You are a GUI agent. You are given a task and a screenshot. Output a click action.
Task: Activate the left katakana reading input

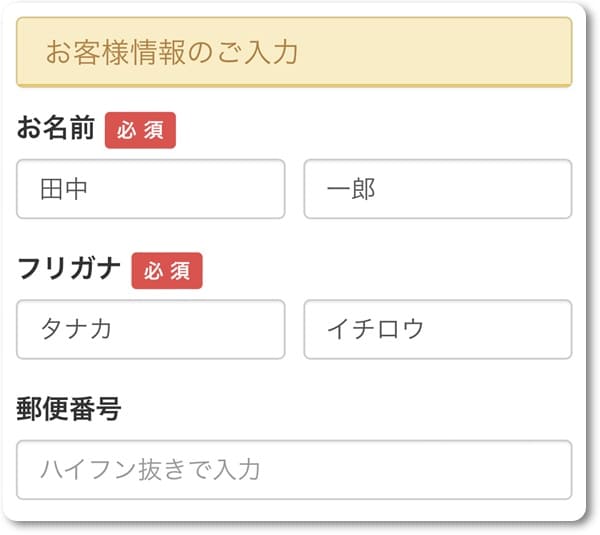point(151,329)
